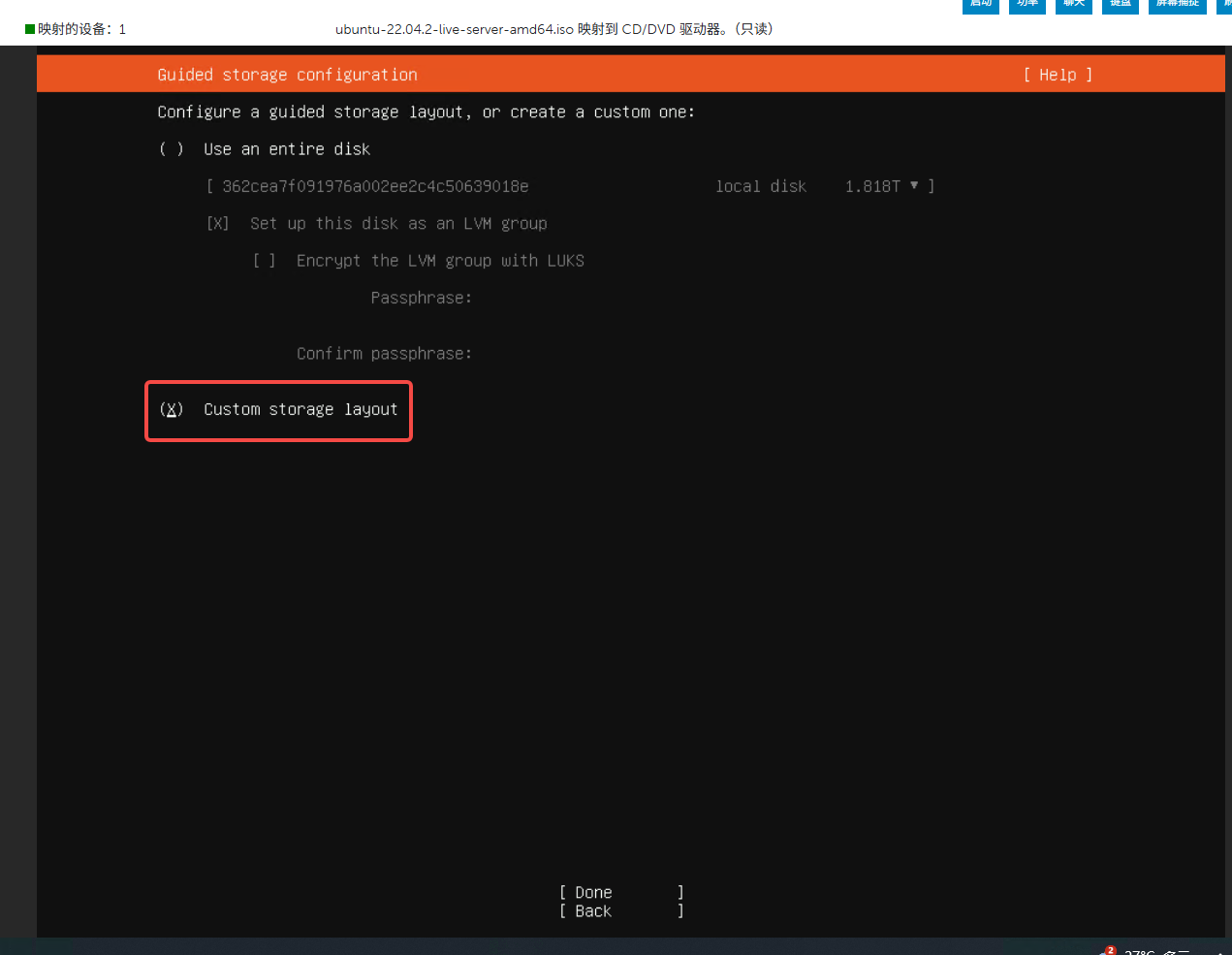Click the taskbar icon with red badge 2
The width and height of the screenshot is (1232, 955).
pyautogui.click(x=1107, y=951)
